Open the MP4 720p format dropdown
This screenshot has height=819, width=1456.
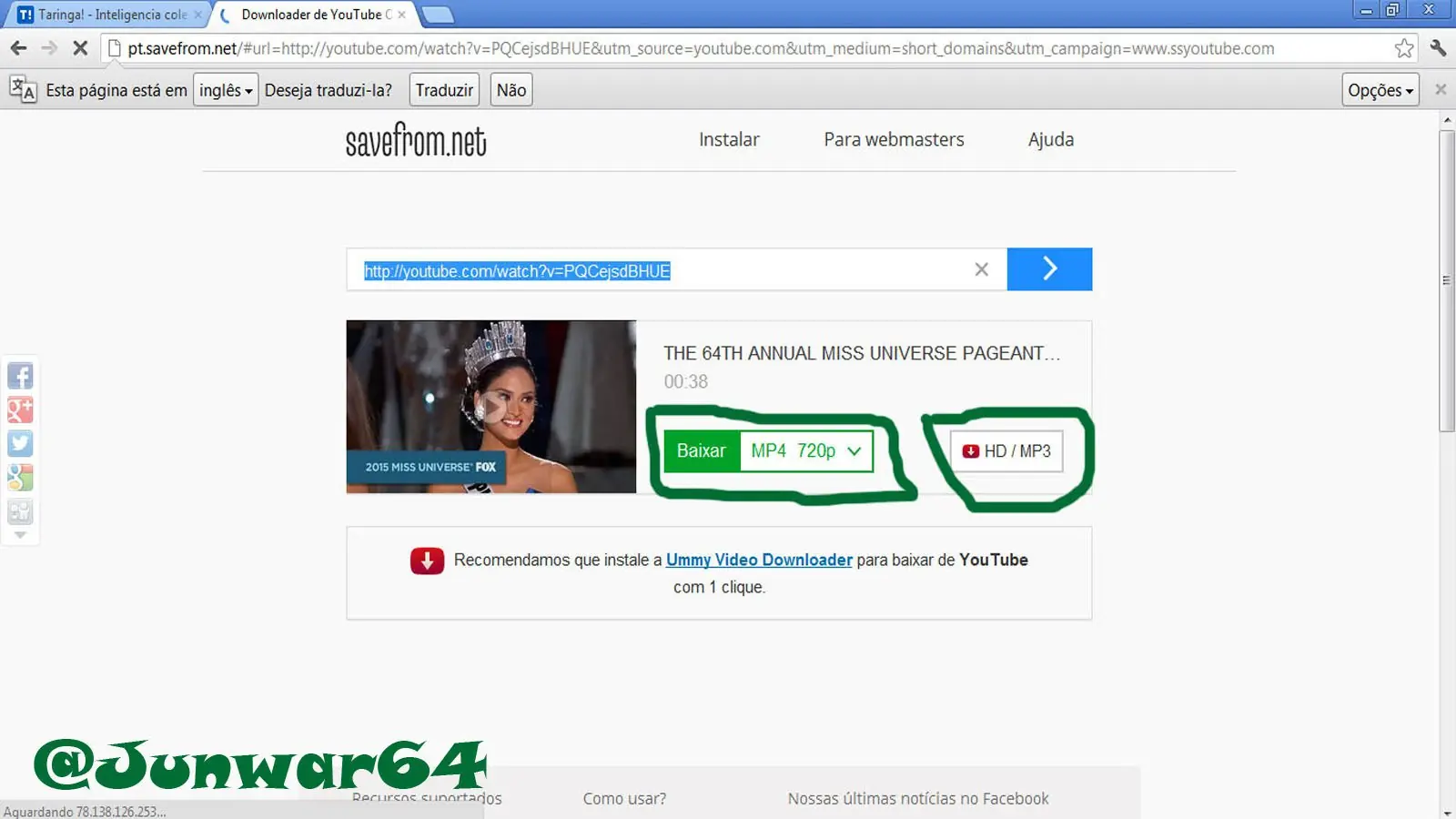[806, 451]
